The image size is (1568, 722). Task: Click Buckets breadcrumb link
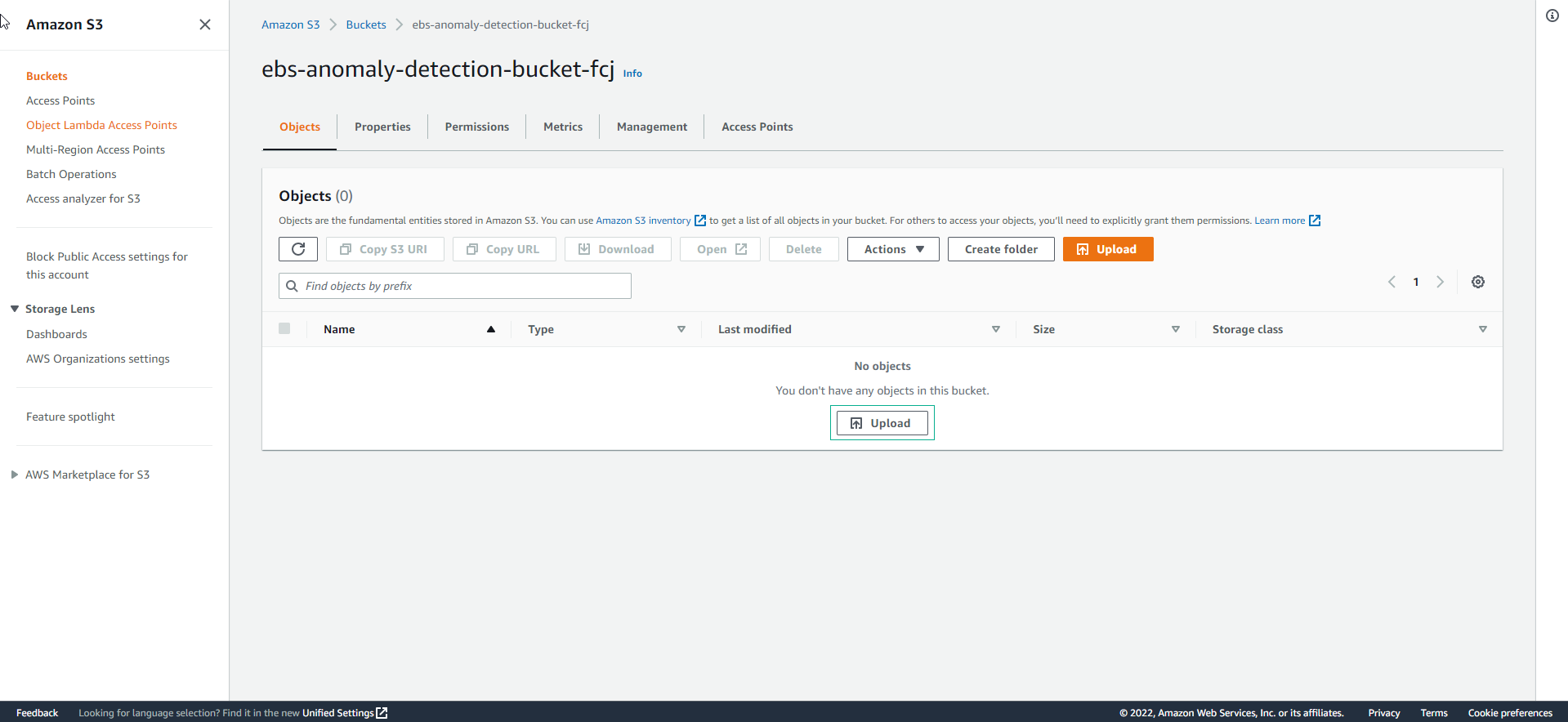point(366,25)
